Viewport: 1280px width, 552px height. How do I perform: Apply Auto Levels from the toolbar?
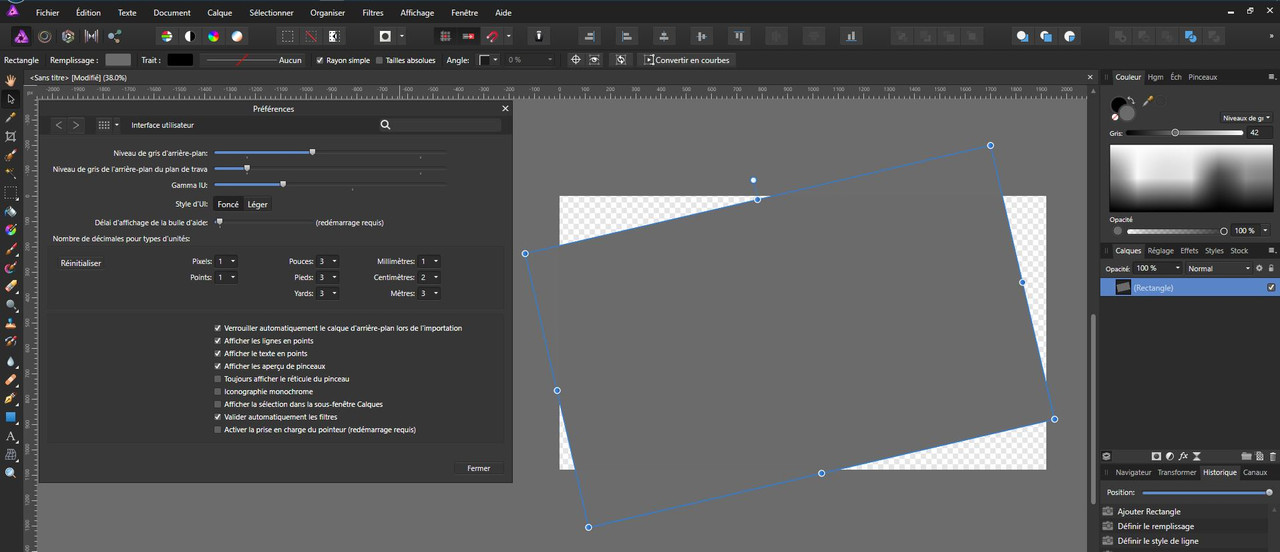coord(166,36)
